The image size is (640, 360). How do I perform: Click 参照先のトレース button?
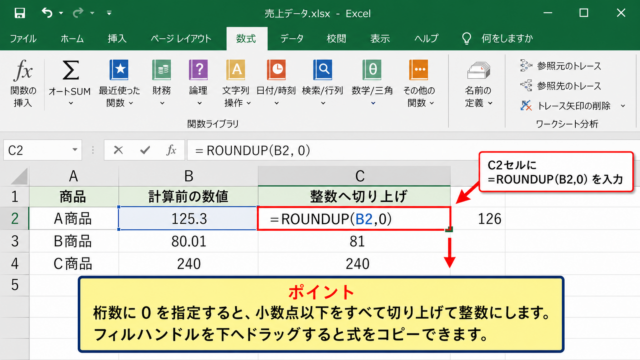pos(560,86)
